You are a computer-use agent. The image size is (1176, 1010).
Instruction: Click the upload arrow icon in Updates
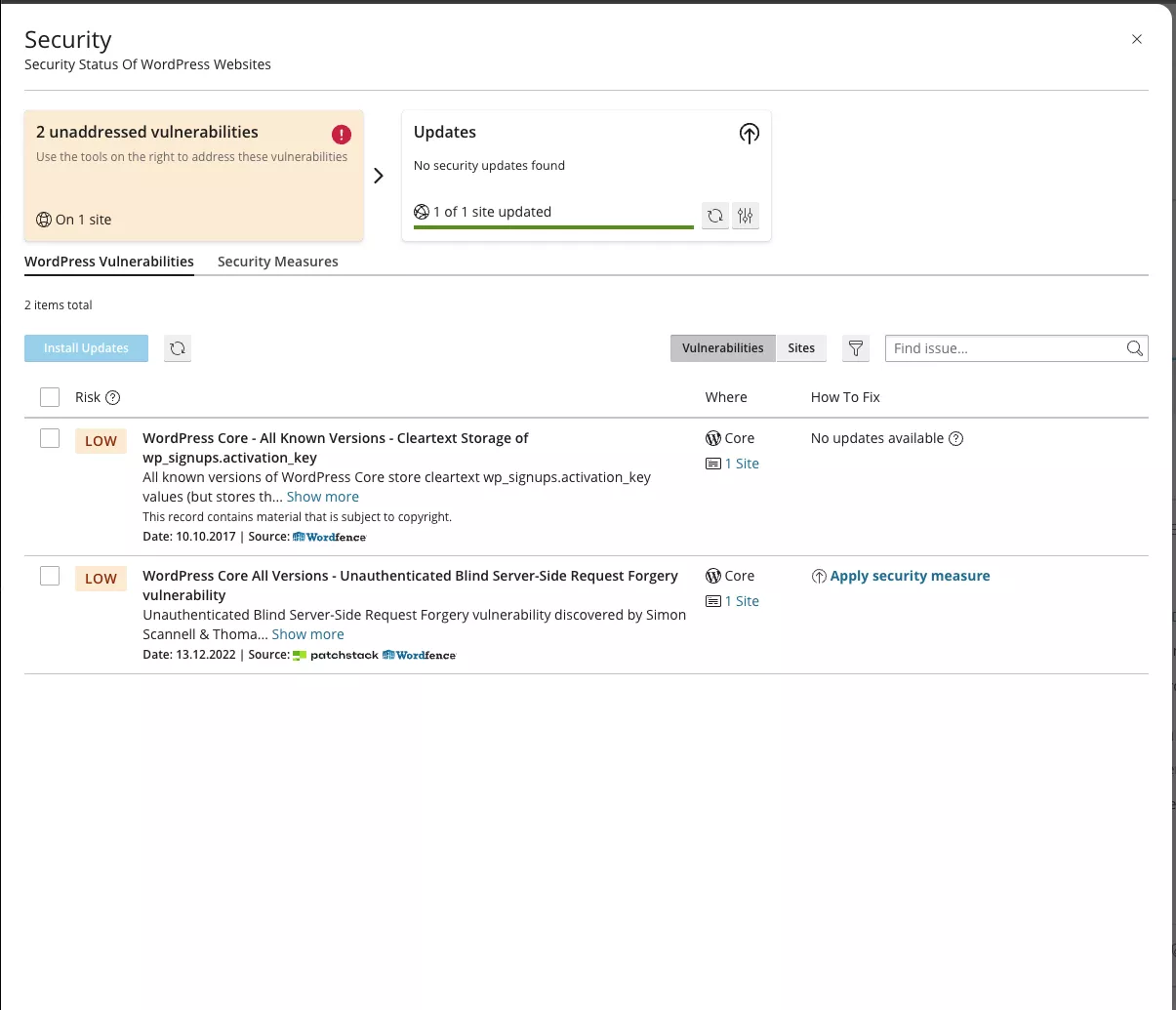tap(749, 134)
